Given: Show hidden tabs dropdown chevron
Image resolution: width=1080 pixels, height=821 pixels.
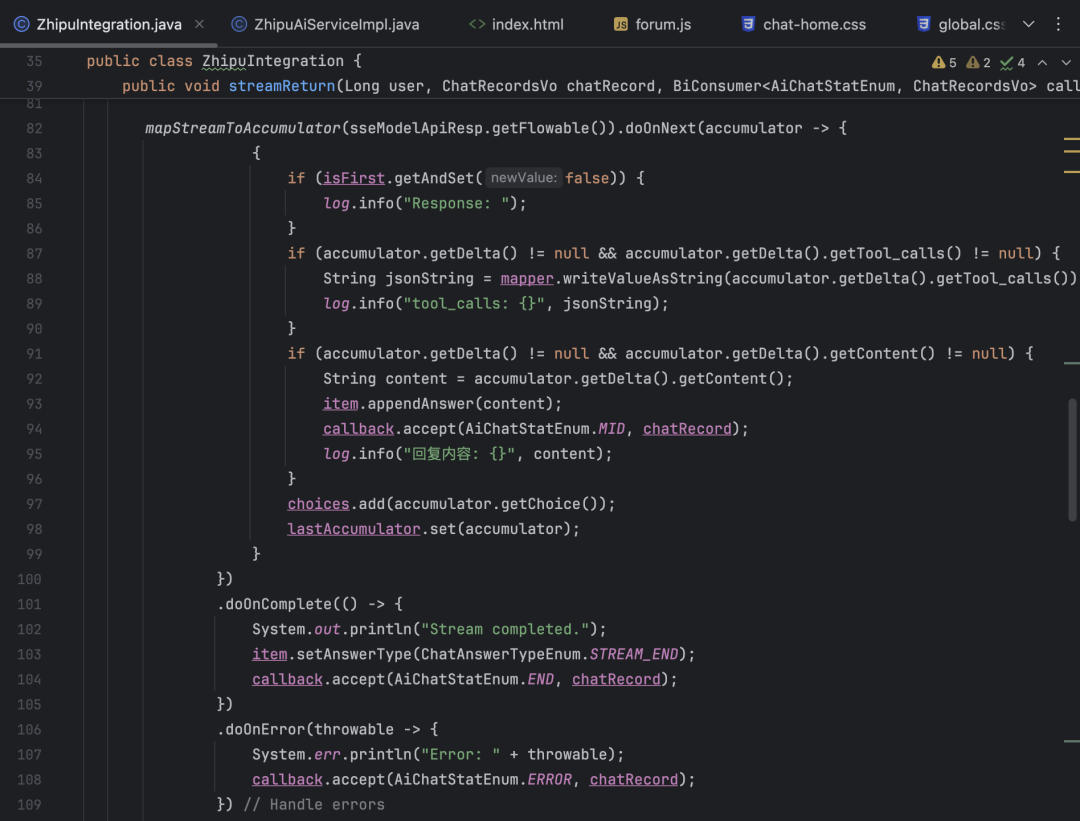Looking at the screenshot, I should 1028,24.
